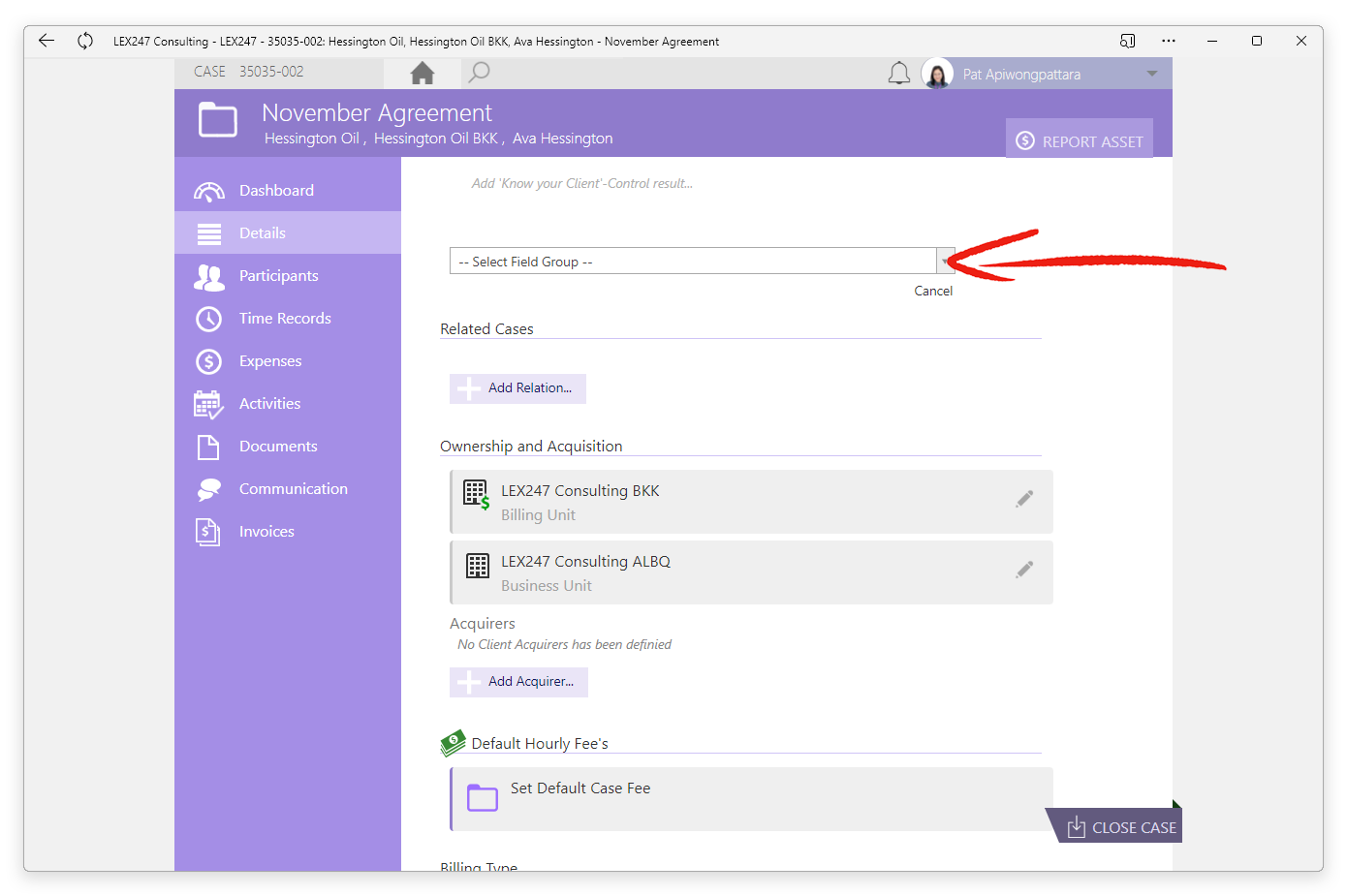Click the Select Field Group dropdown arrow
Image resolution: width=1347 pixels, height=896 pixels.
(x=945, y=261)
